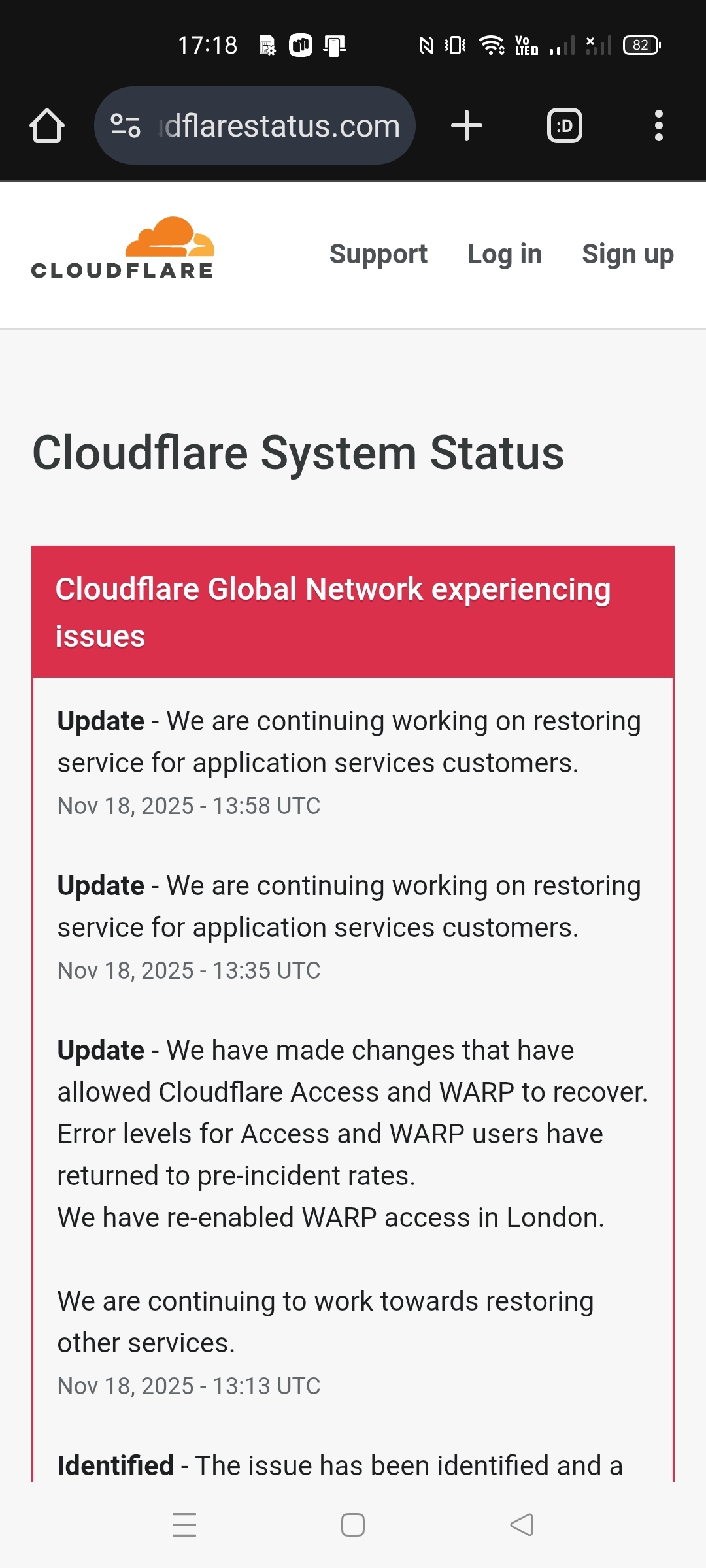Tap the Android back navigation triangle

pos(522,1524)
